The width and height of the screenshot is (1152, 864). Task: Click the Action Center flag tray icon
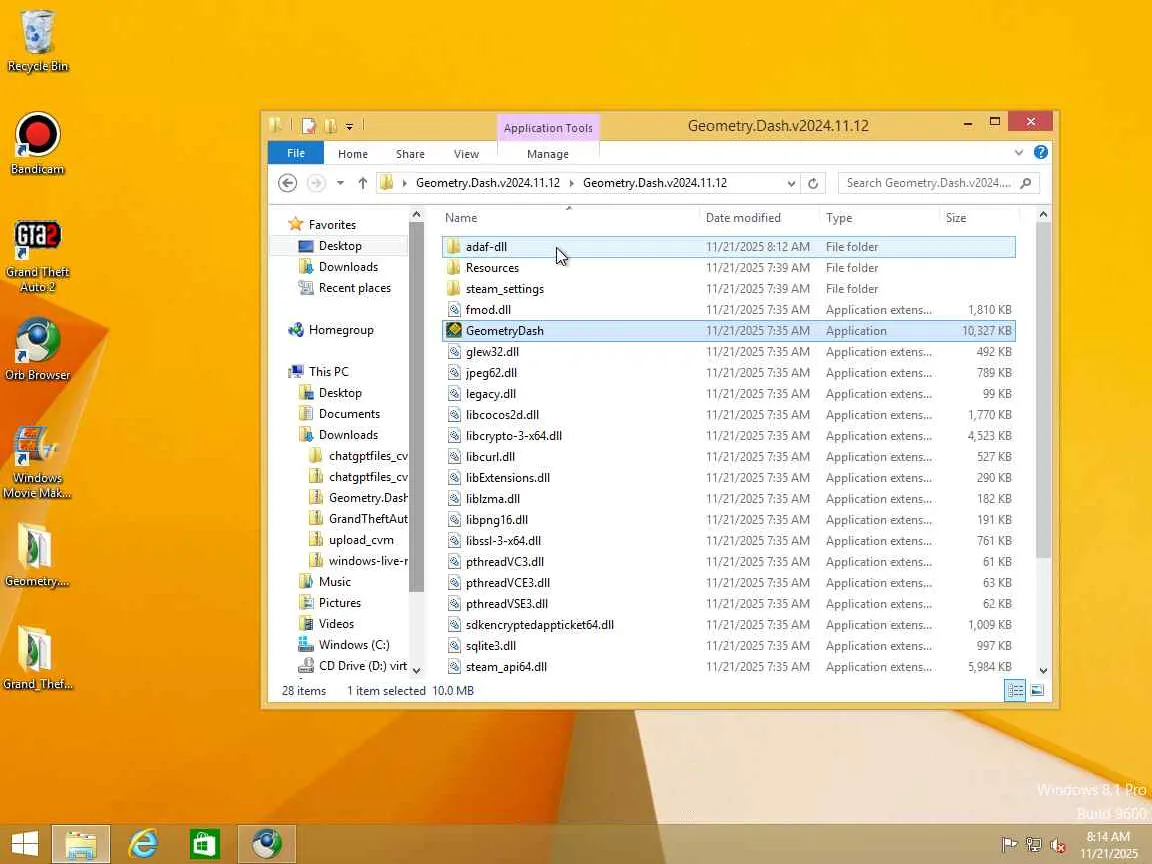point(1009,845)
